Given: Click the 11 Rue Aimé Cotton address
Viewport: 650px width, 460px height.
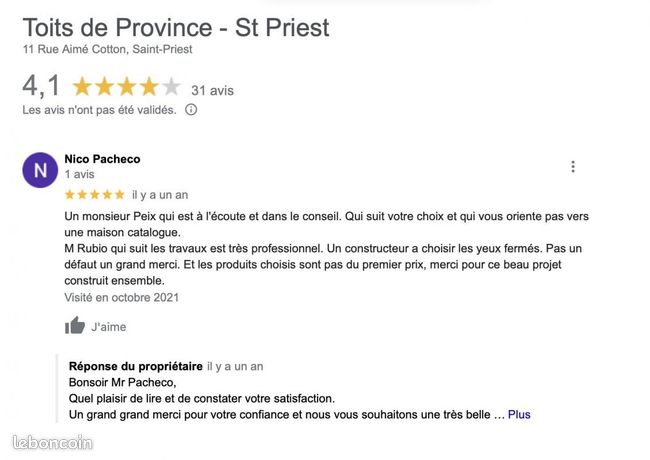Looking at the screenshot, I should pos(107,49).
